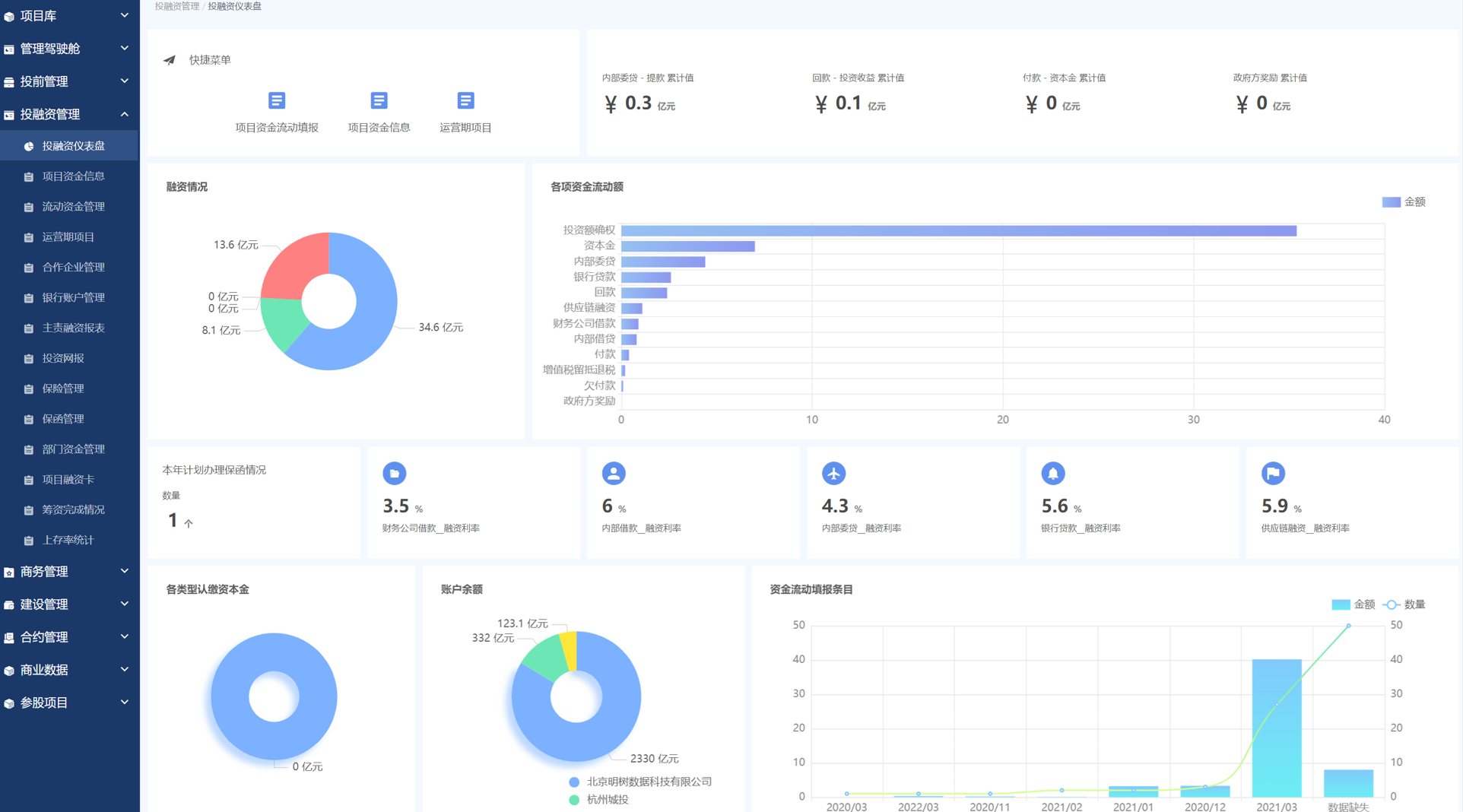Click the 财务公司借款 folder icon
The width and height of the screenshot is (1463, 812).
394,473
